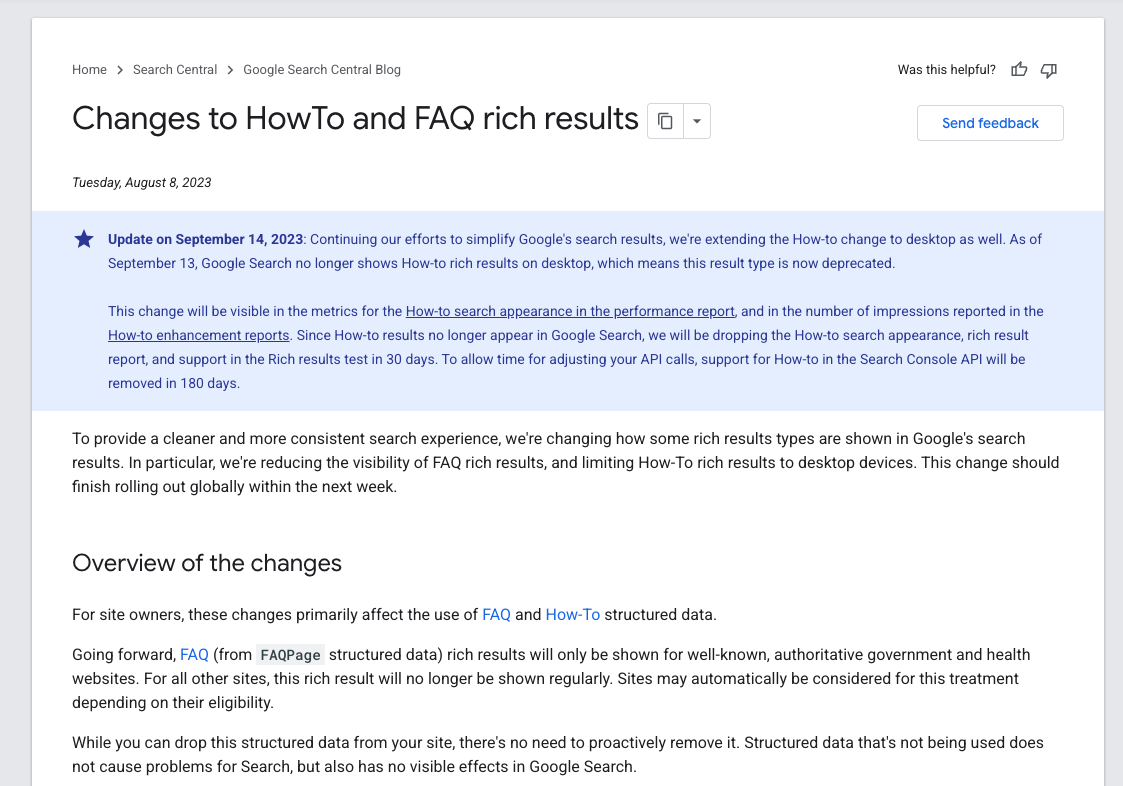1123x786 pixels.
Task: Open How-to enhancement reports link
Action: [198, 335]
